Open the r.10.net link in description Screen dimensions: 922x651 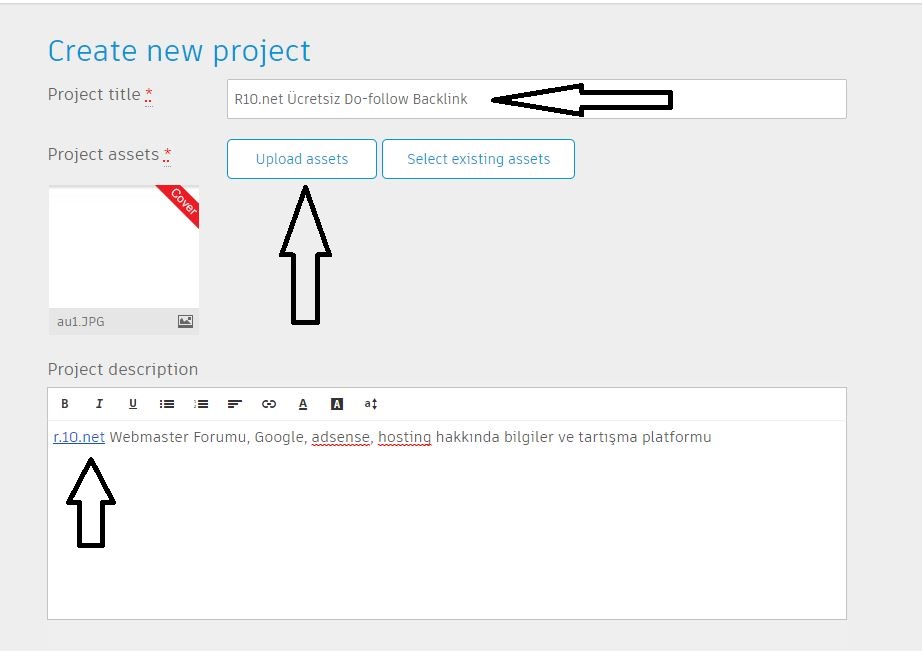(79, 437)
